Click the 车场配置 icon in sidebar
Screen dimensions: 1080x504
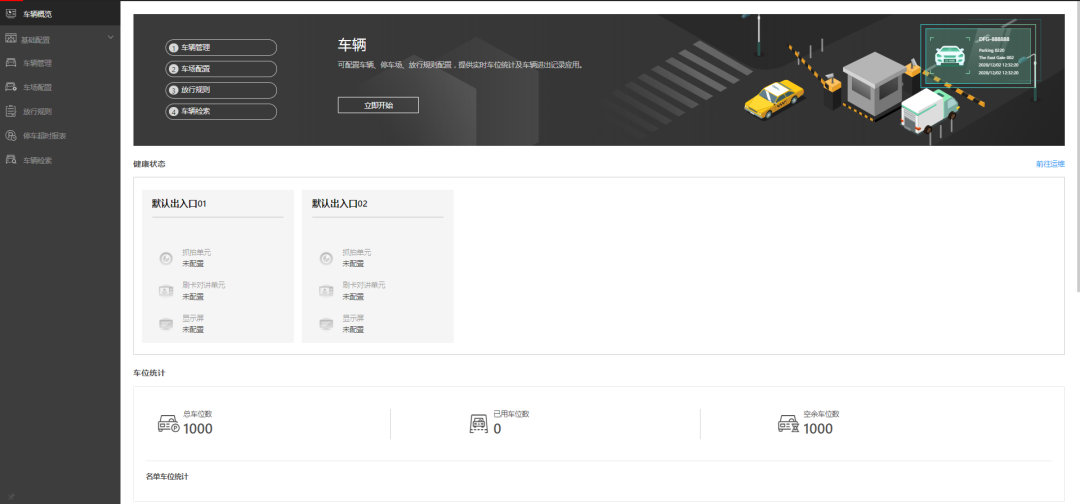(10, 87)
